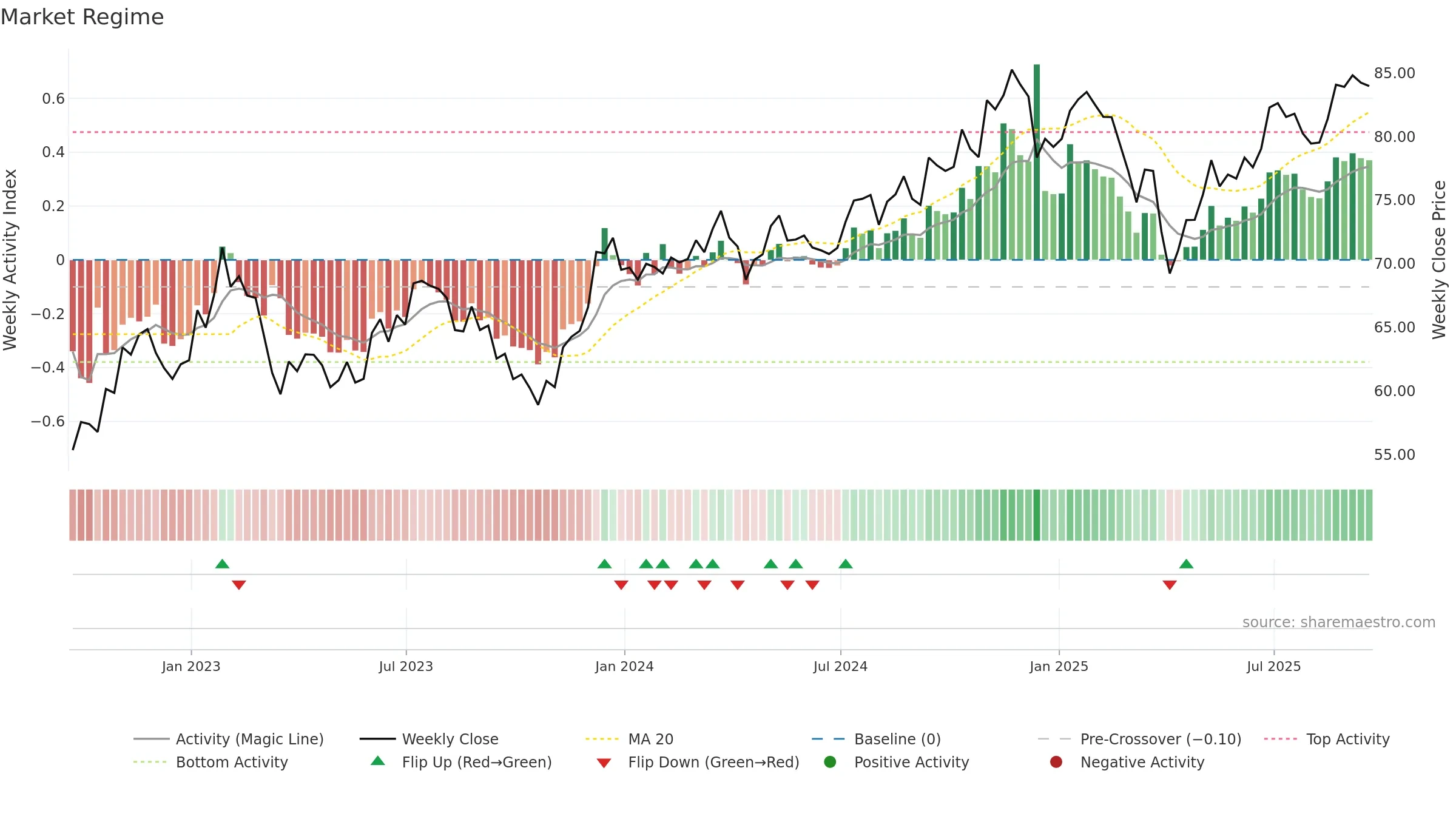
Task: Click the Positive Activity green circle icon
Action: (830, 762)
